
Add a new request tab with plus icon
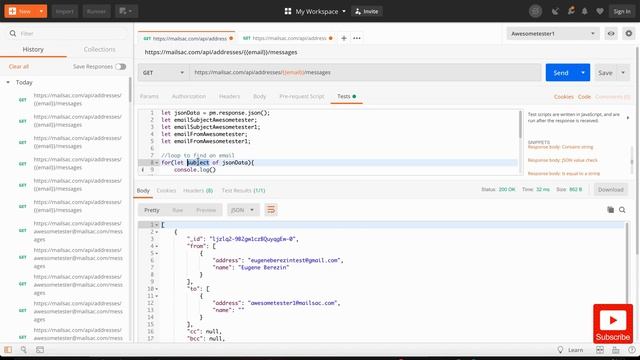344,38
